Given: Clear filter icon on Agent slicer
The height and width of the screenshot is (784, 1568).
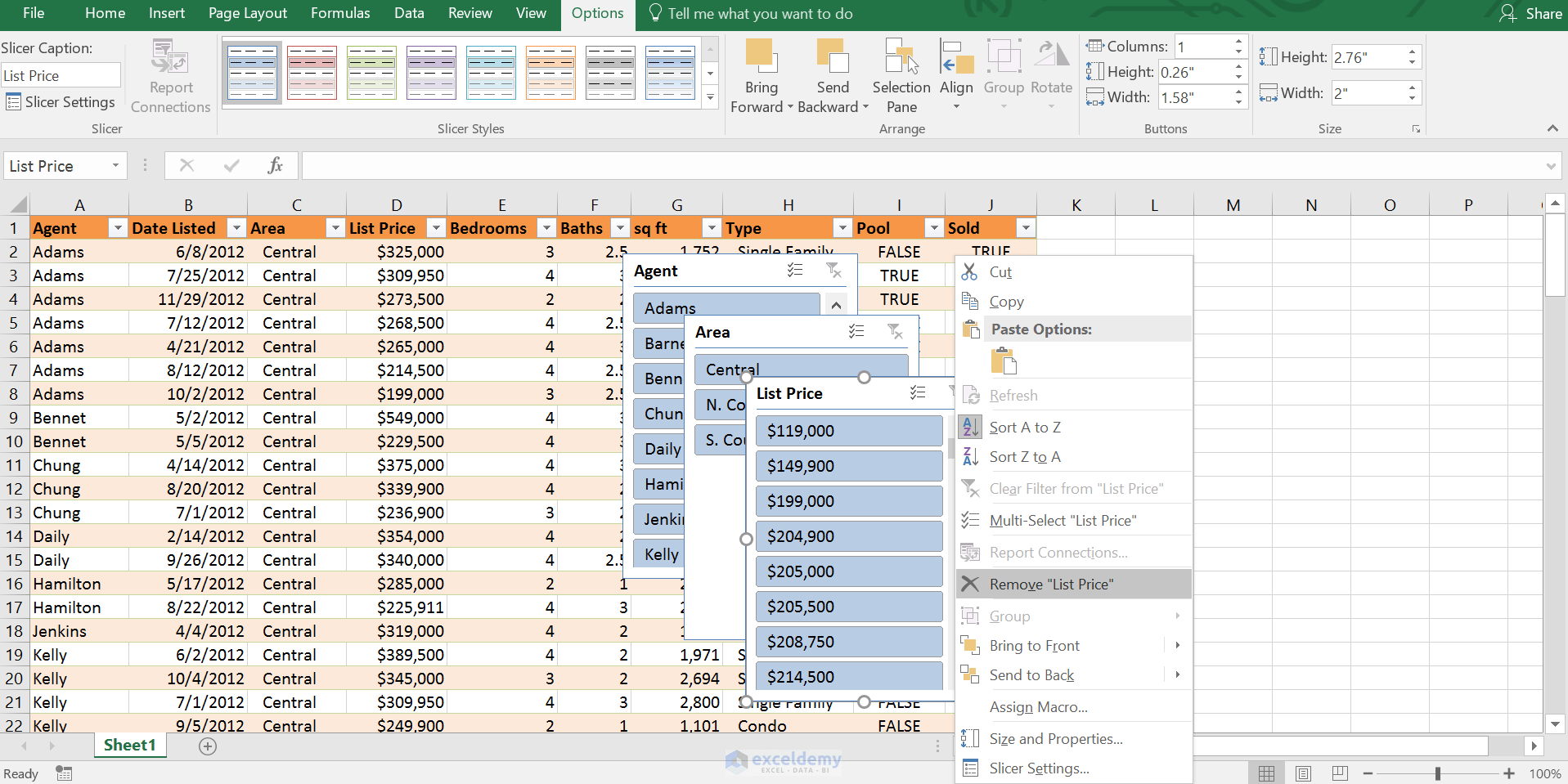Looking at the screenshot, I should 833,271.
